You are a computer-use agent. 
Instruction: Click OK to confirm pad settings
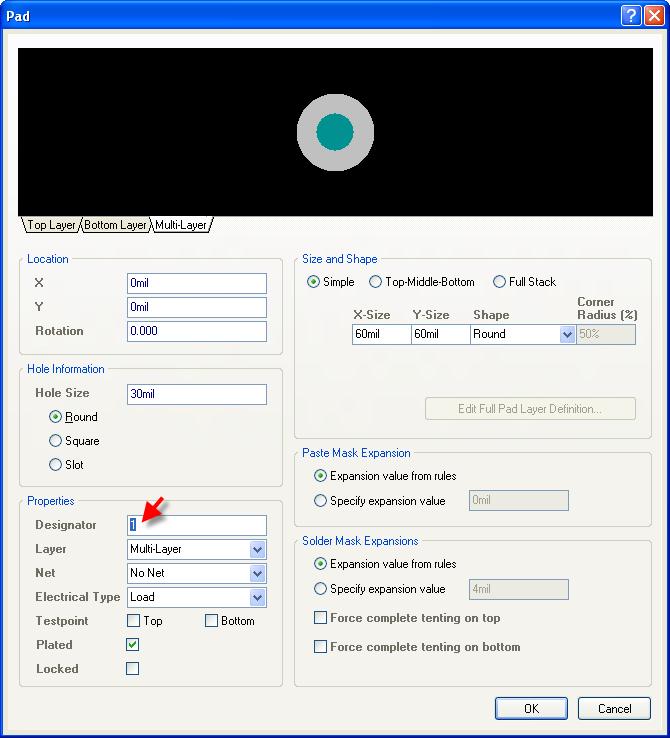click(x=531, y=709)
